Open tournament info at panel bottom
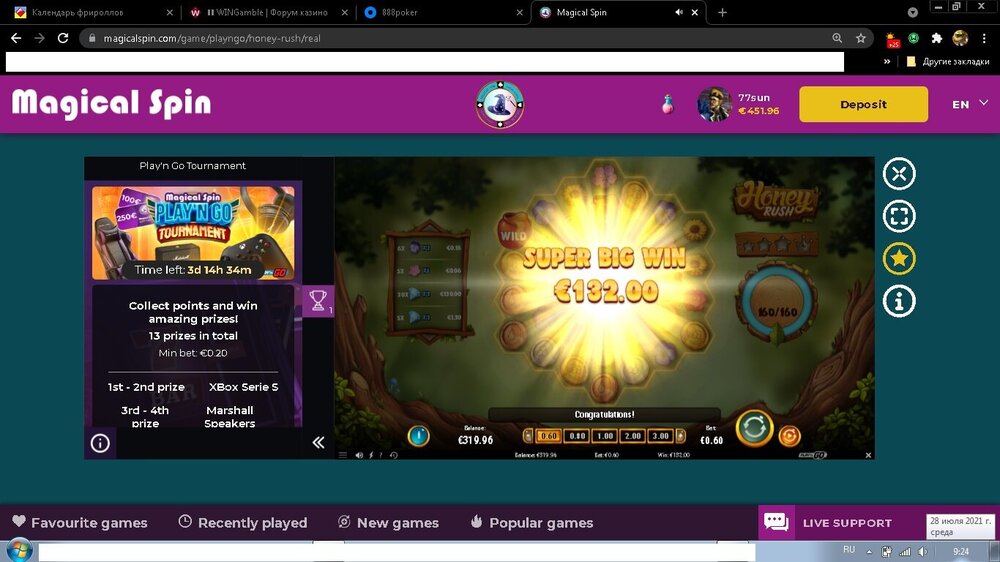Screen dimensions: 1000x562 tap(100, 443)
